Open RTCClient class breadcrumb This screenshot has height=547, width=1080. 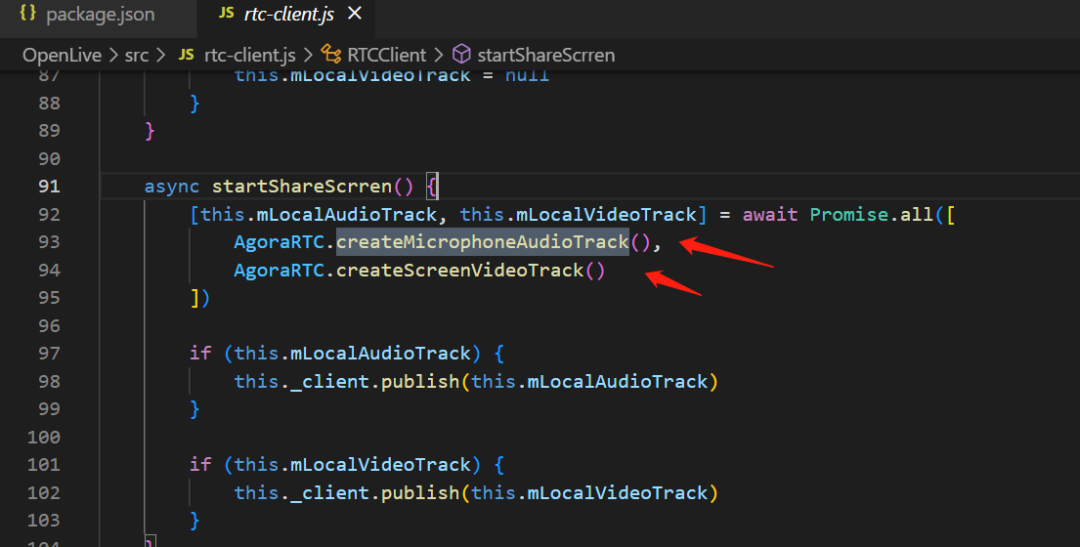tap(386, 55)
